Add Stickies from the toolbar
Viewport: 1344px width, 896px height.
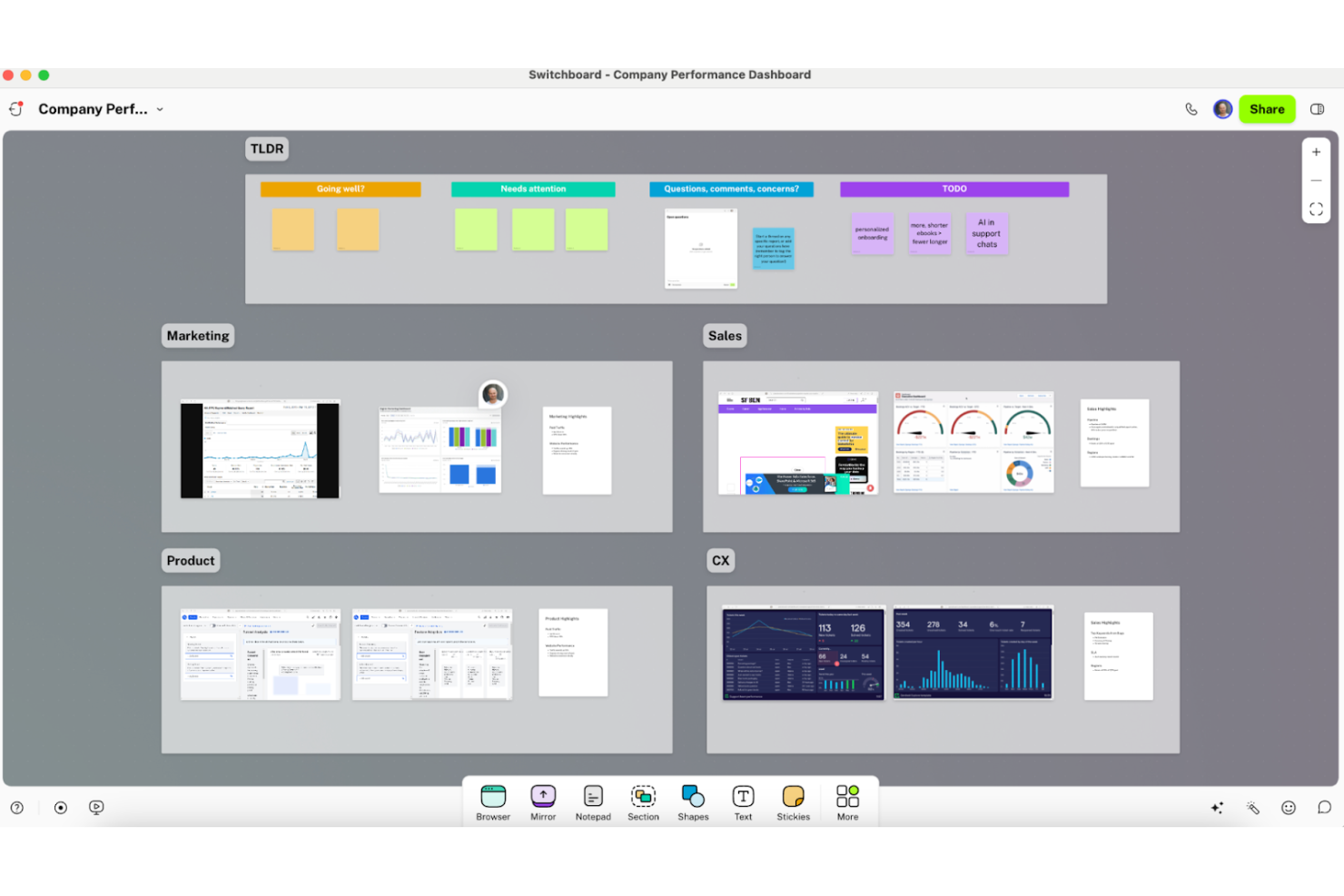click(x=793, y=802)
